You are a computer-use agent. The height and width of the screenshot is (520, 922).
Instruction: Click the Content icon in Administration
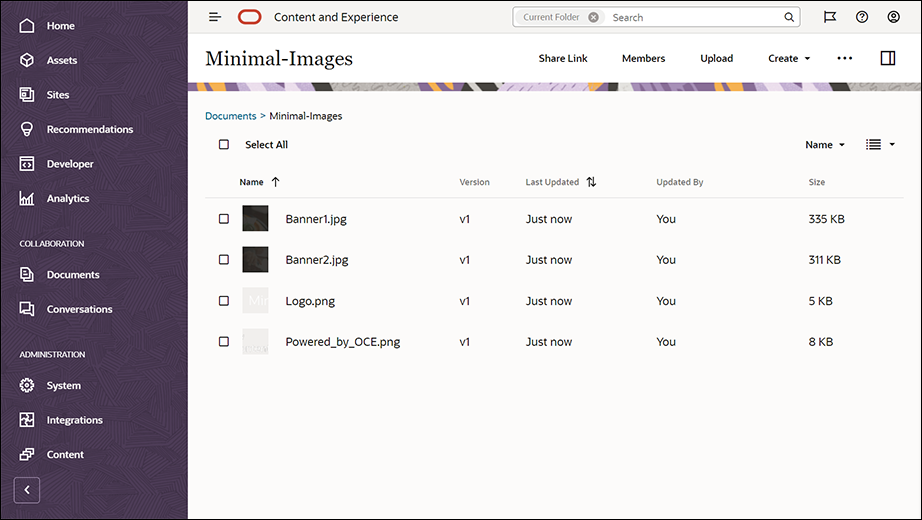tap(26, 454)
